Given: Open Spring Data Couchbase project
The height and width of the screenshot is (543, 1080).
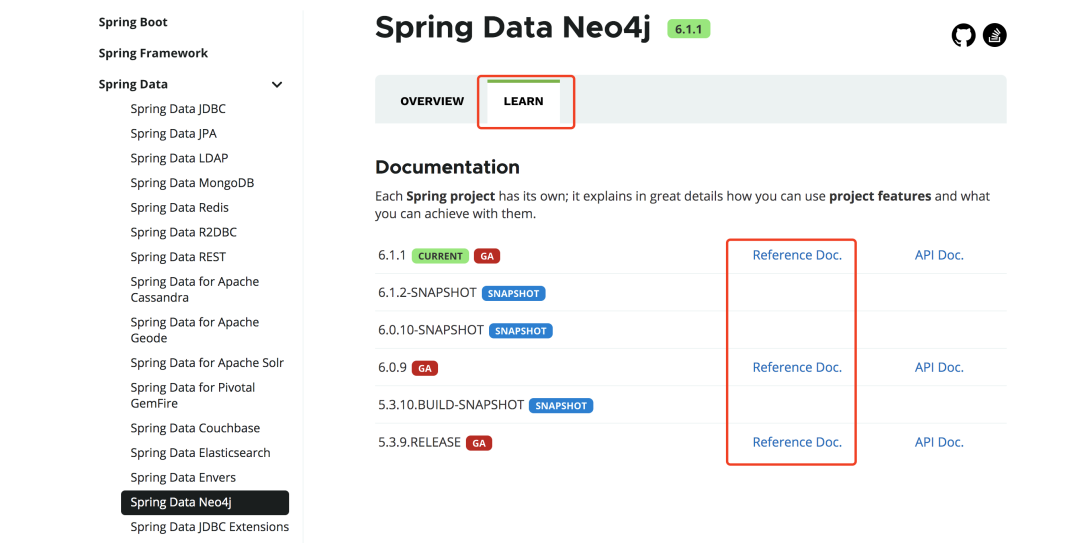Looking at the screenshot, I should pos(195,428).
